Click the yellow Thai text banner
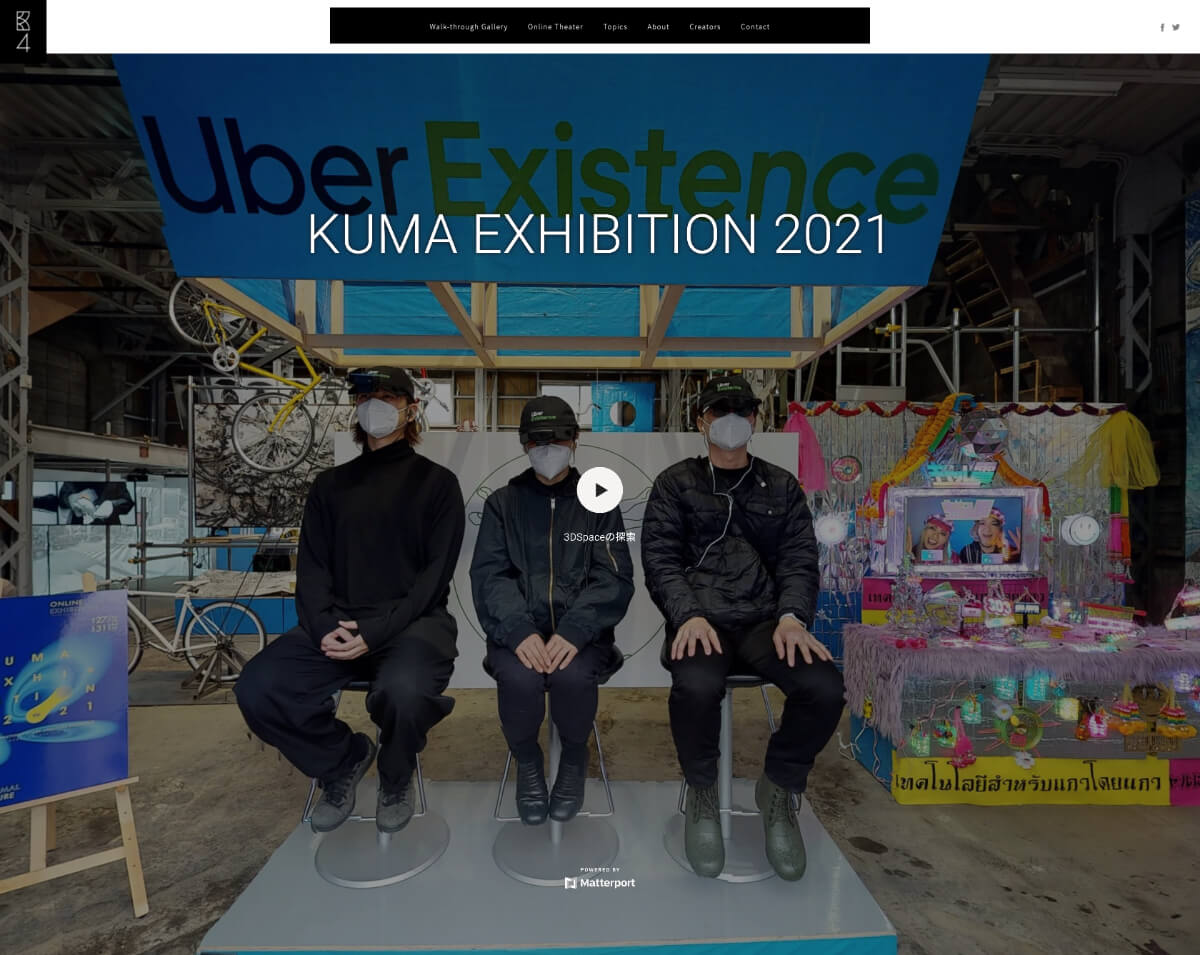 pyautogui.click(x=1030, y=780)
